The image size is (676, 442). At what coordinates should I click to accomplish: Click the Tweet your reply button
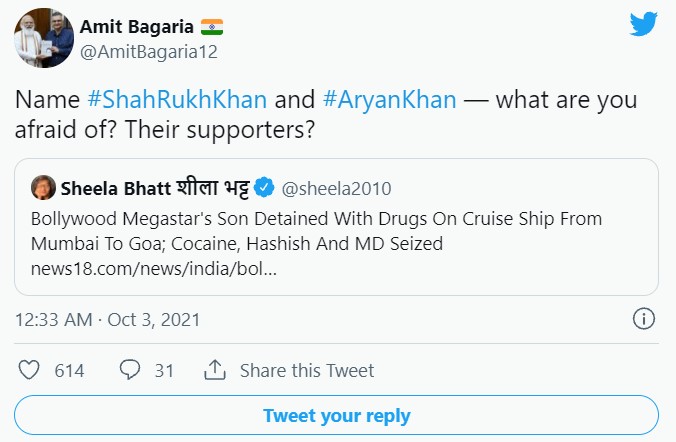[x=337, y=415]
